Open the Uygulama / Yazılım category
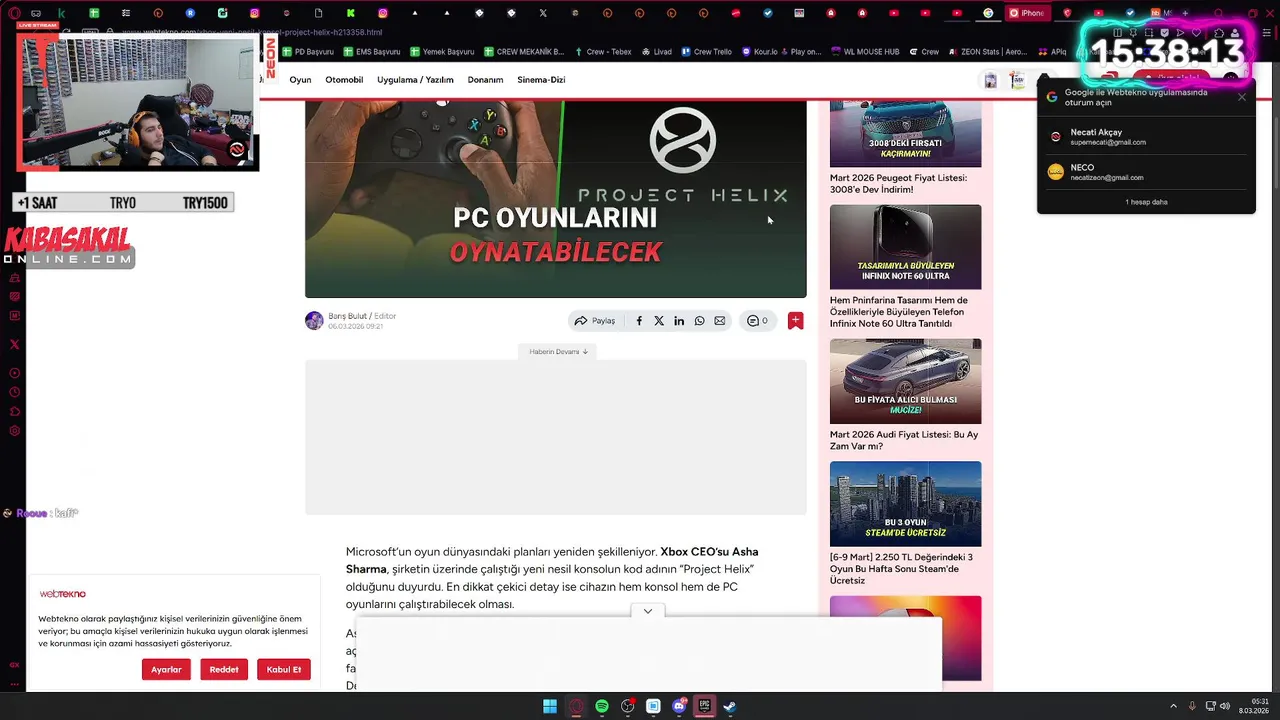Screen dimensions: 1280x720 coord(415,80)
